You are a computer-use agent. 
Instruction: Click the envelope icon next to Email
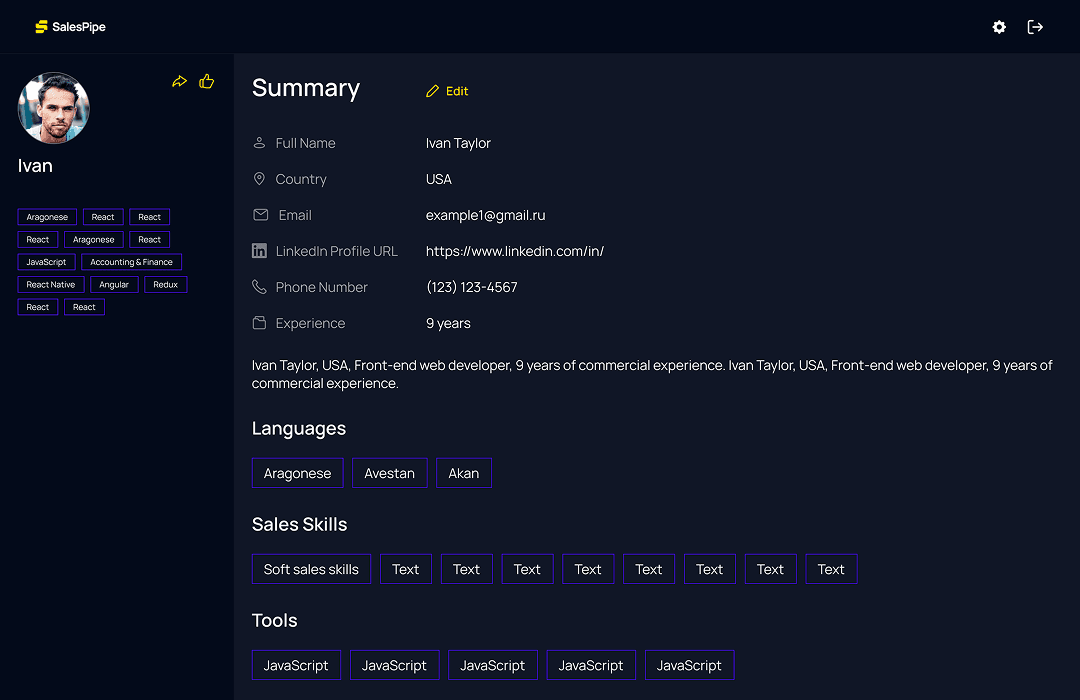pyautogui.click(x=258, y=215)
